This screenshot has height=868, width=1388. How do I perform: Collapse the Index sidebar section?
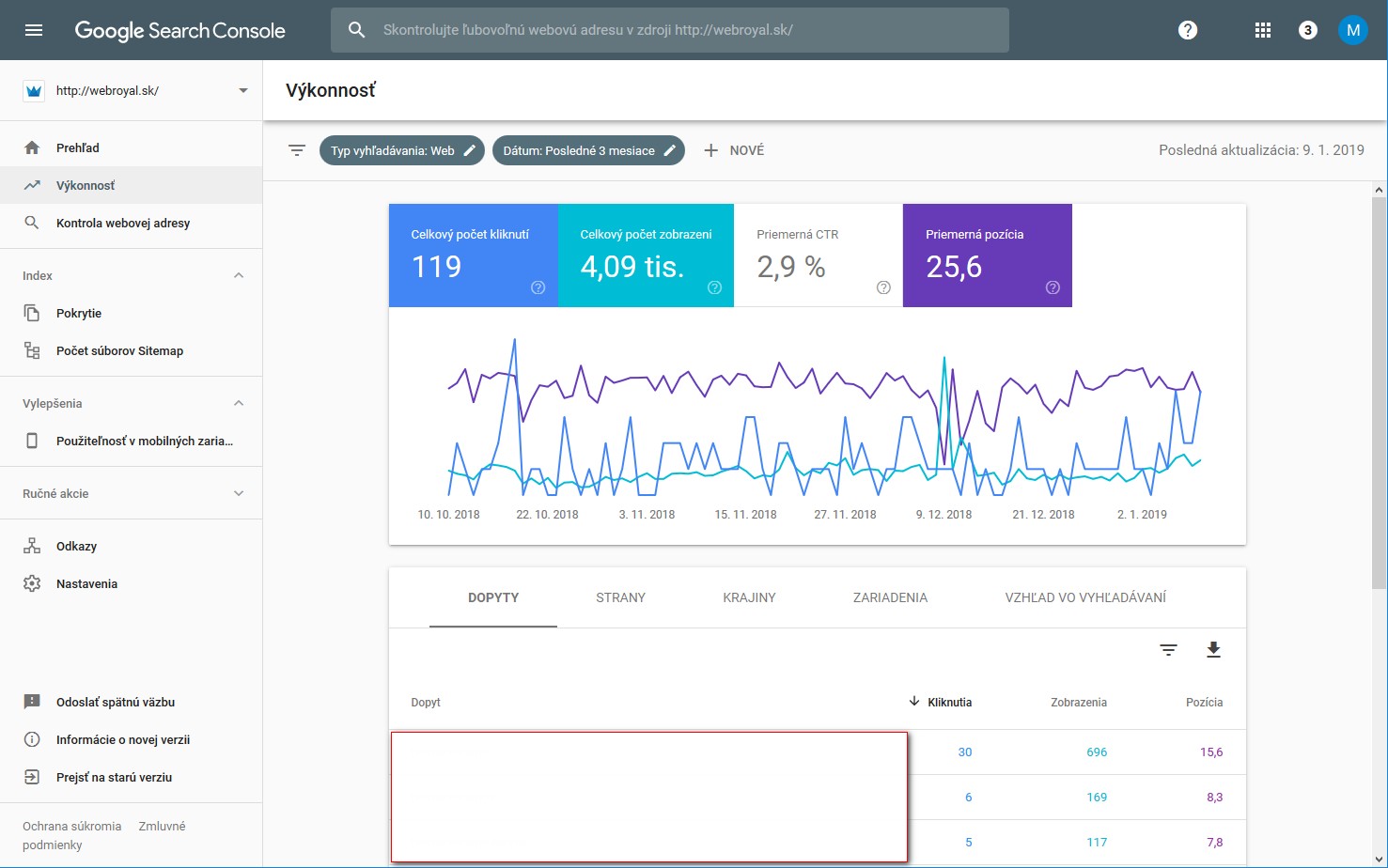tap(239, 275)
